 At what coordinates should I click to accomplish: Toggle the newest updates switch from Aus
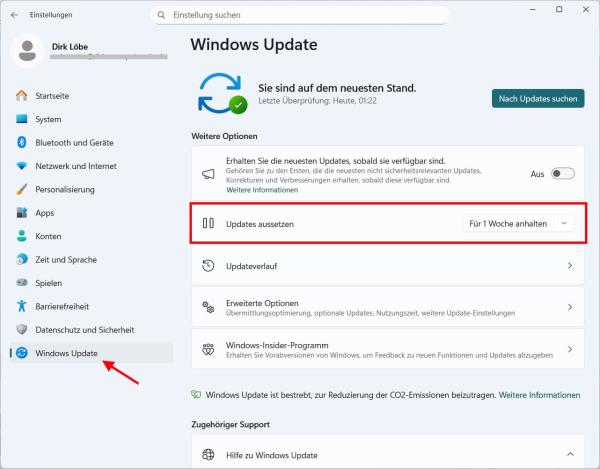coord(562,174)
